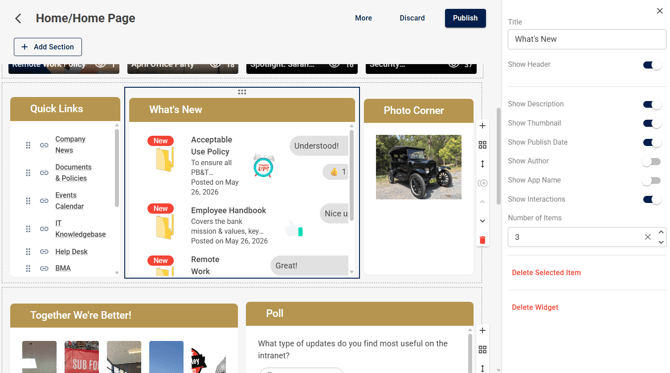Image resolution: width=670 pixels, height=373 pixels.
Task: Toggle the Show Header switch
Action: pos(652,65)
